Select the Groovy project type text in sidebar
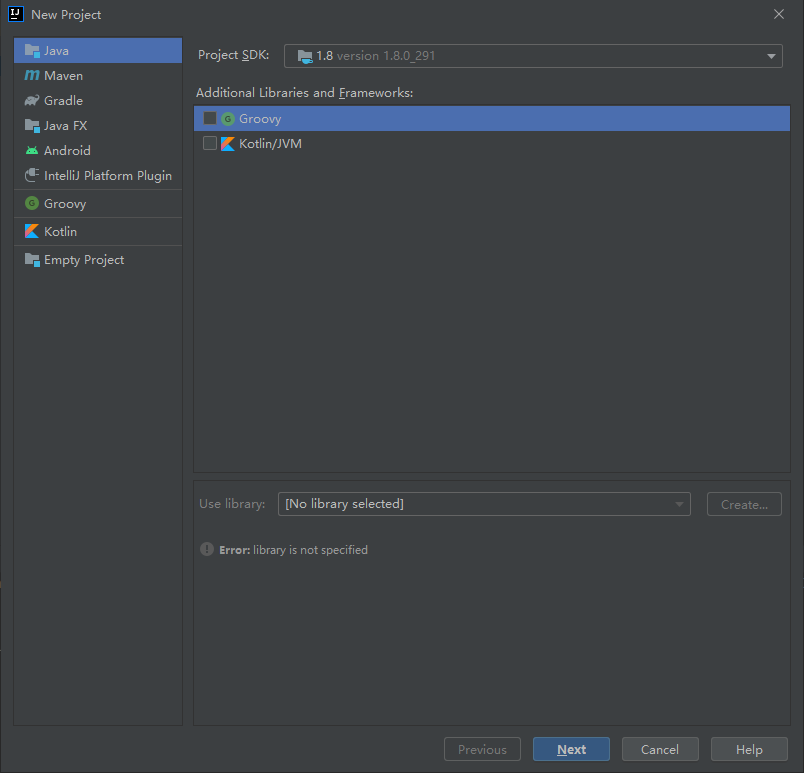 (65, 204)
